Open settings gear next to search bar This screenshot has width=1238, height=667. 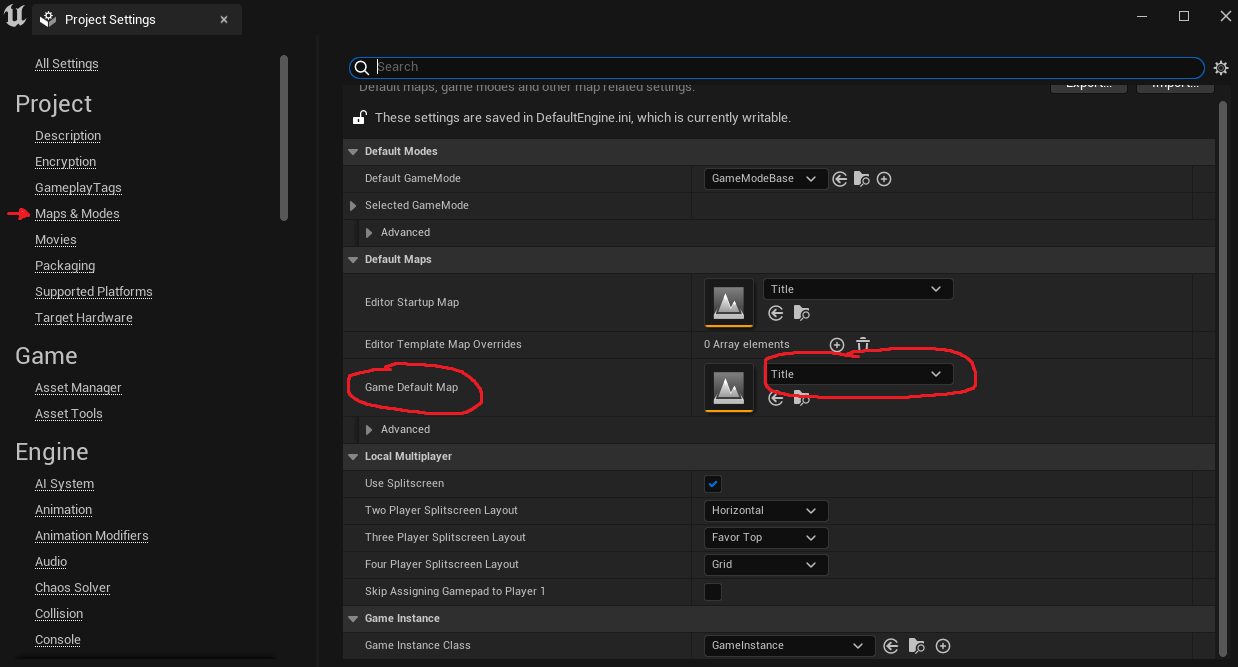coord(1221,68)
